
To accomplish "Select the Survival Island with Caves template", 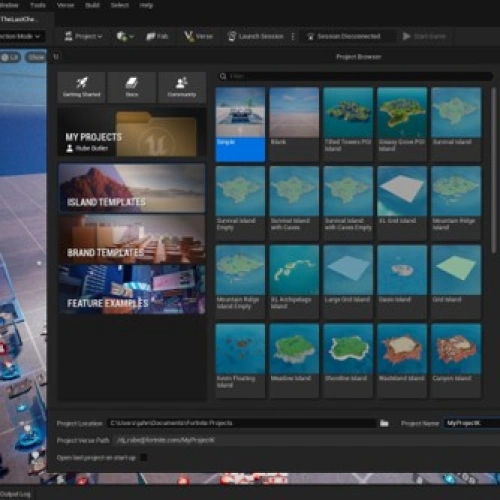I will pyautogui.click(x=294, y=203).
